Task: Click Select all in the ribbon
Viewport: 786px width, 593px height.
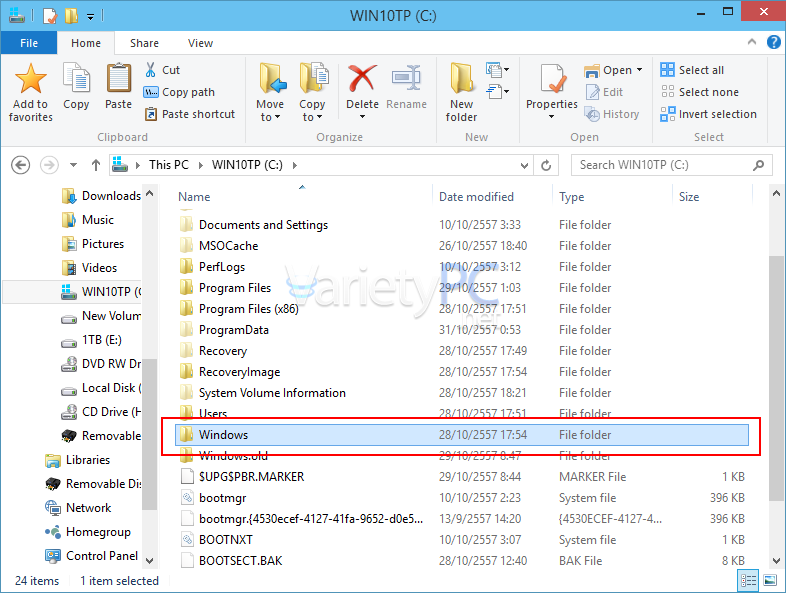Action: point(692,70)
